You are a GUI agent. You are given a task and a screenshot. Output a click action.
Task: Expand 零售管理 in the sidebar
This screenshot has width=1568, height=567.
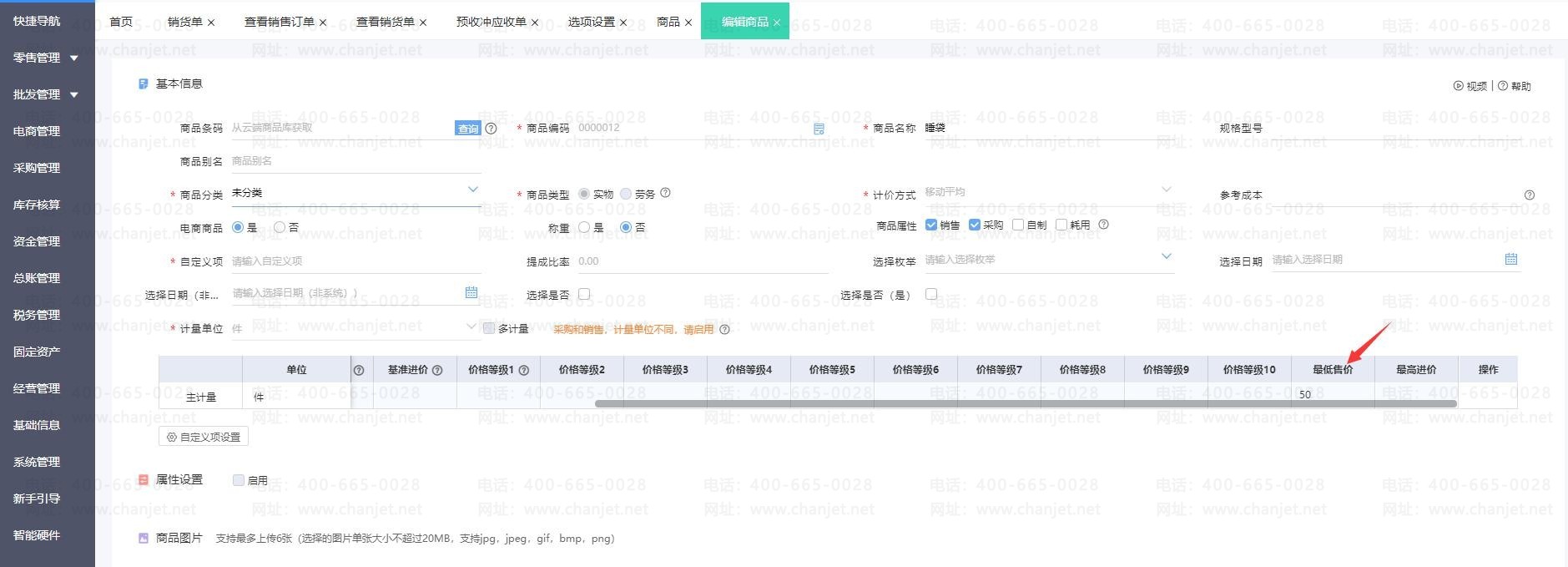pos(73,58)
